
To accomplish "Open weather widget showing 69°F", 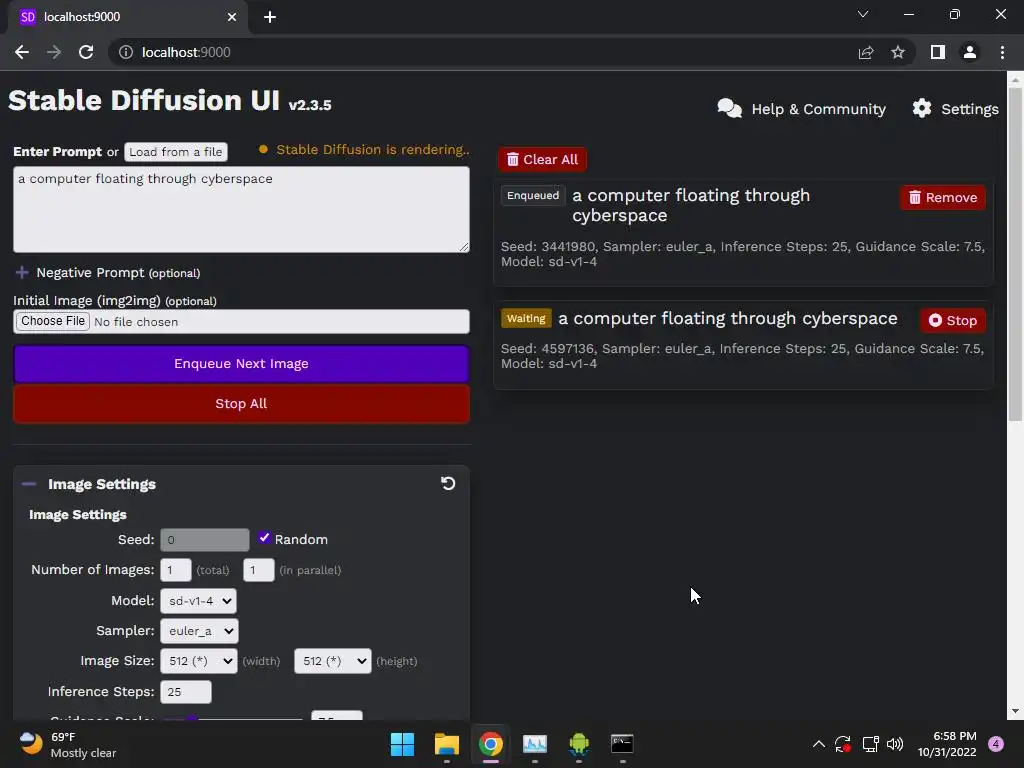I will (x=67, y=744).
